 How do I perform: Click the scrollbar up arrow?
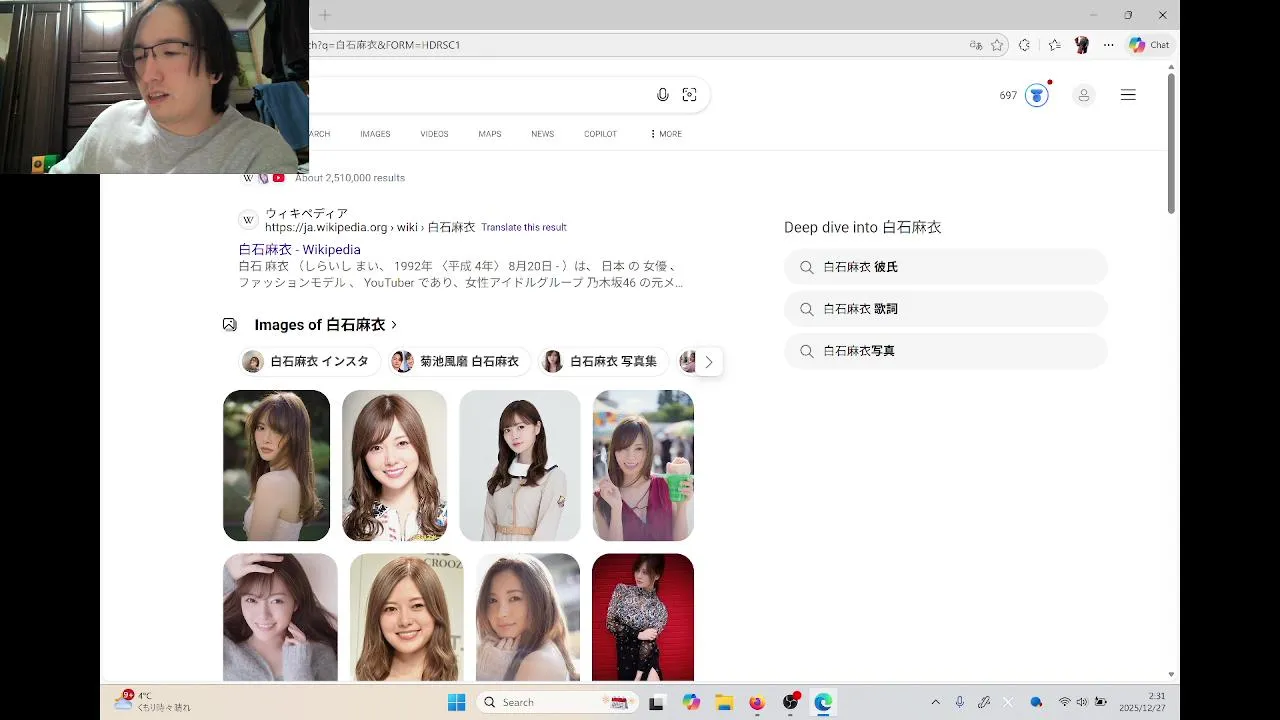point(1171,66)
